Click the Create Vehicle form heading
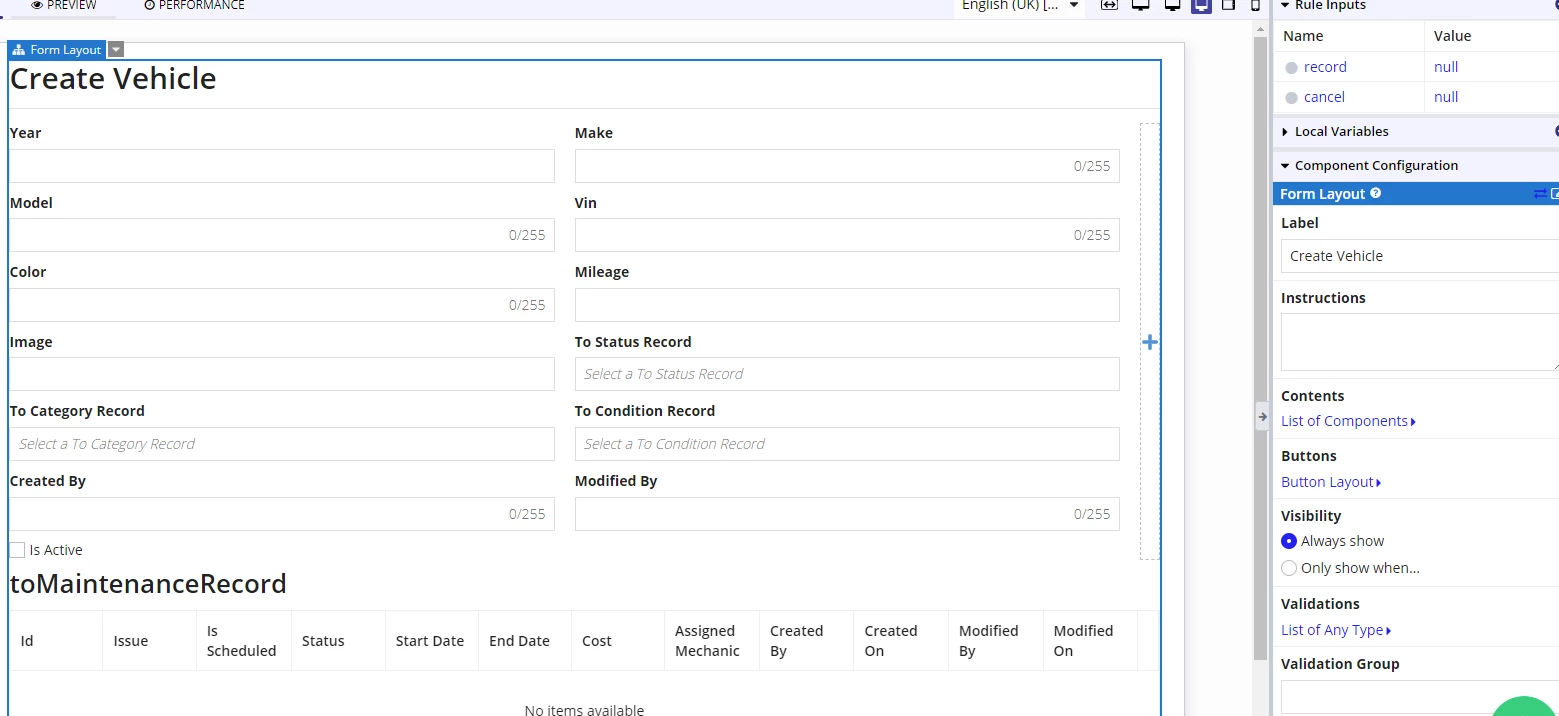The width and height of the screenshot is (1559, 716). [113, 79]
